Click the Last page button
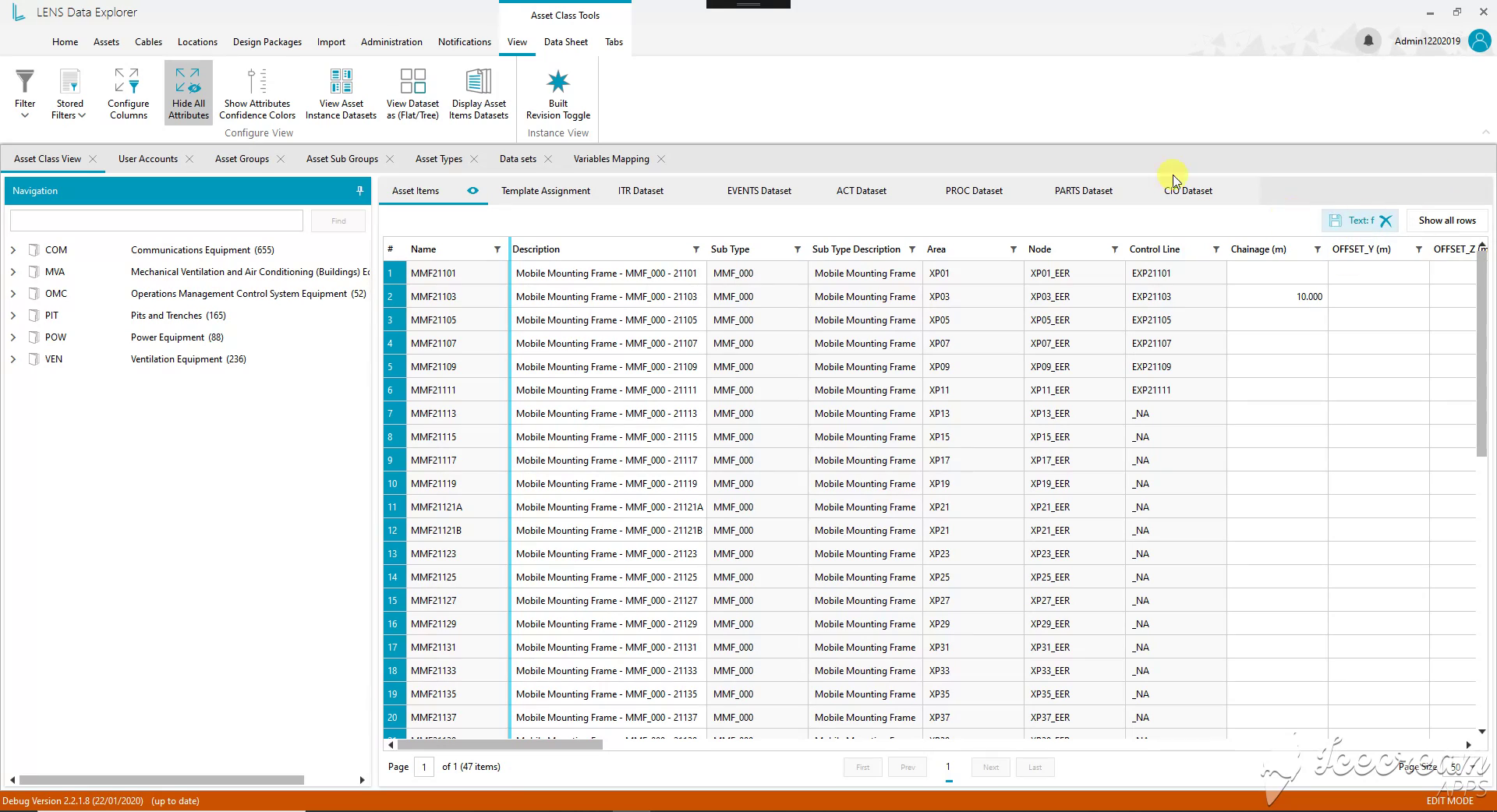 (x=1035, y=768)
